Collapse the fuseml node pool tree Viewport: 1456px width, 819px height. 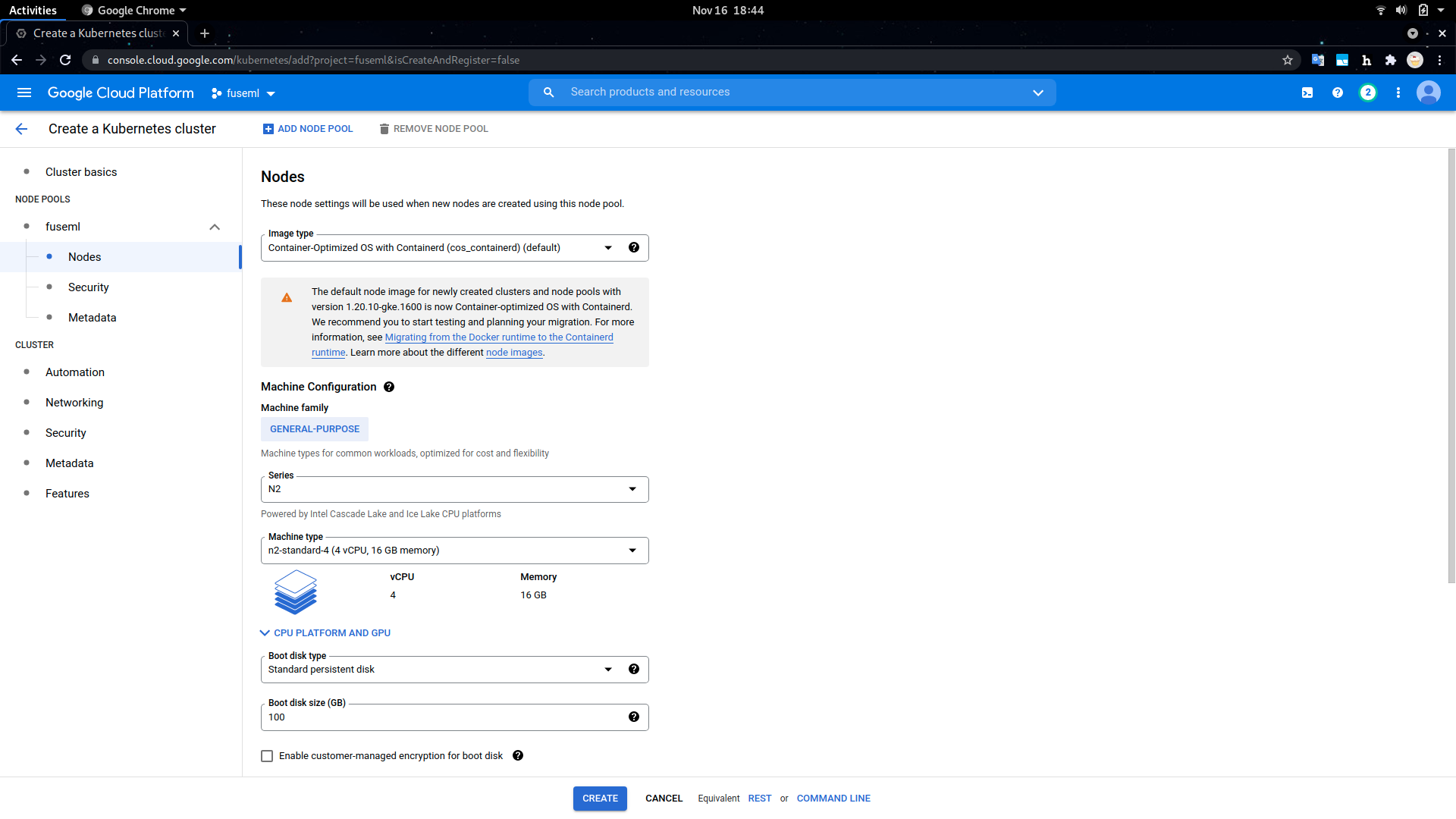click(215, 227)
